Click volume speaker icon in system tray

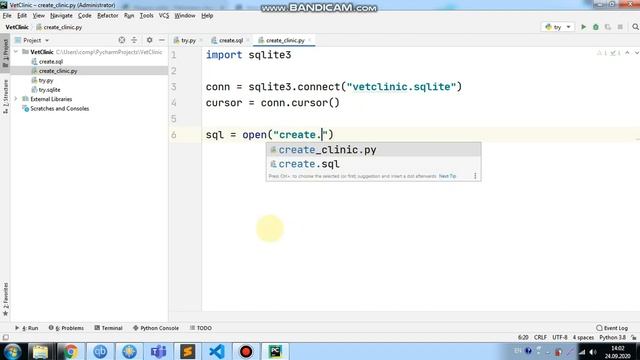(x=593, y=352)
